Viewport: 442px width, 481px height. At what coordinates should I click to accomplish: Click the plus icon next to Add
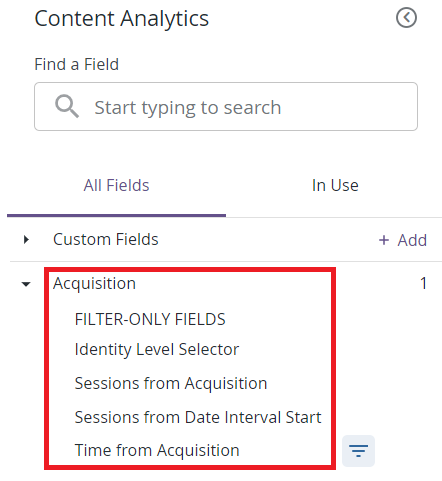click(x=384, y=240)
